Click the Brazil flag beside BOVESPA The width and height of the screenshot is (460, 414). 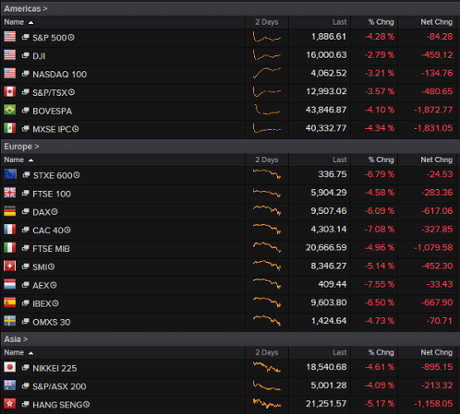pyautogui.click(x=10, y=110)
